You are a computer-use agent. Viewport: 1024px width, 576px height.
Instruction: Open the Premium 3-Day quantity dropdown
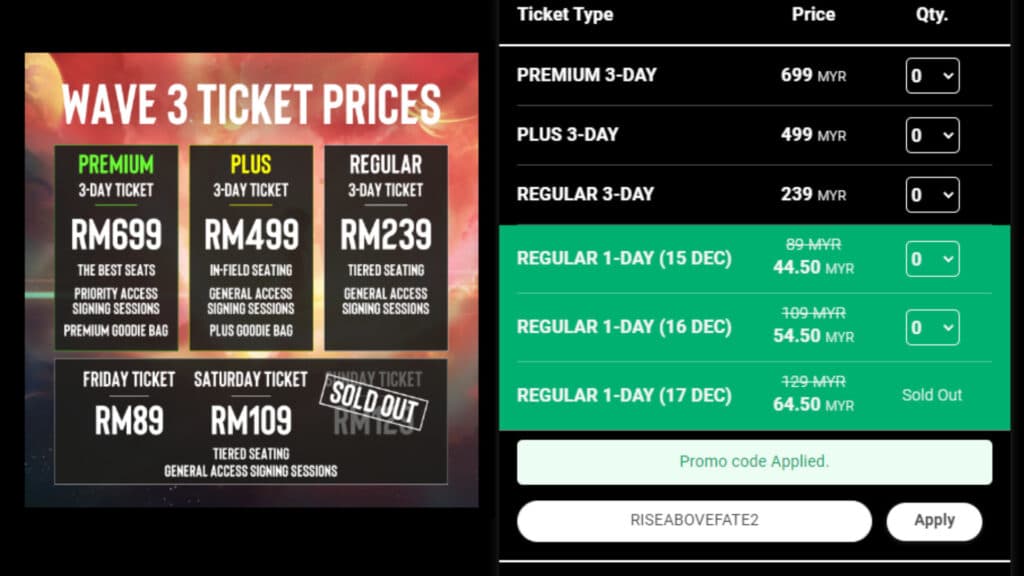[932, 76]
